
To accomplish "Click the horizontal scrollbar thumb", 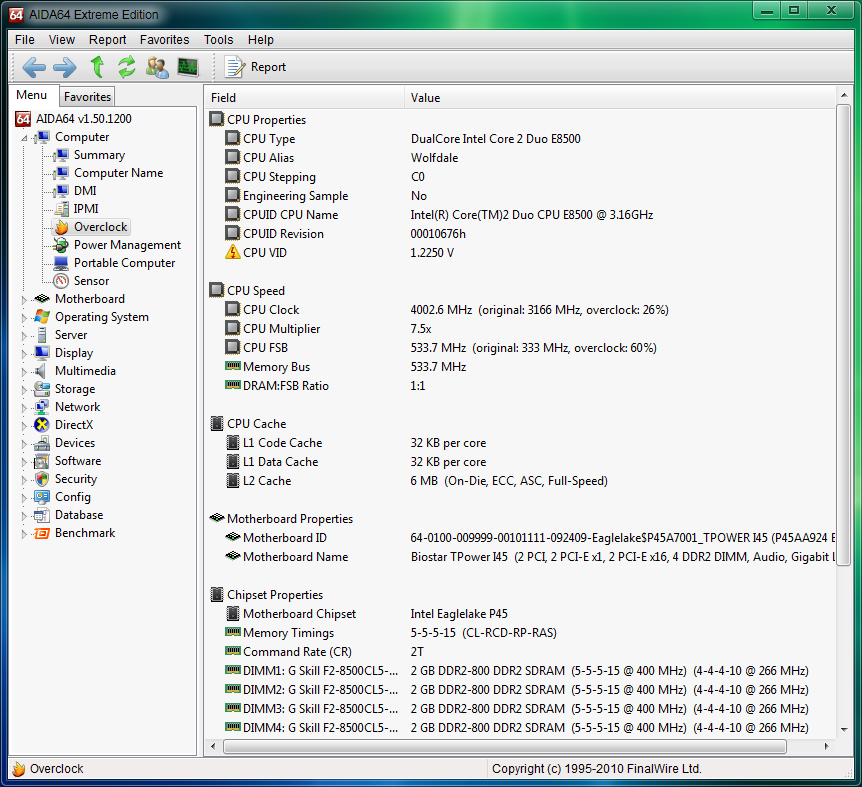I will (x=505, y=746).
